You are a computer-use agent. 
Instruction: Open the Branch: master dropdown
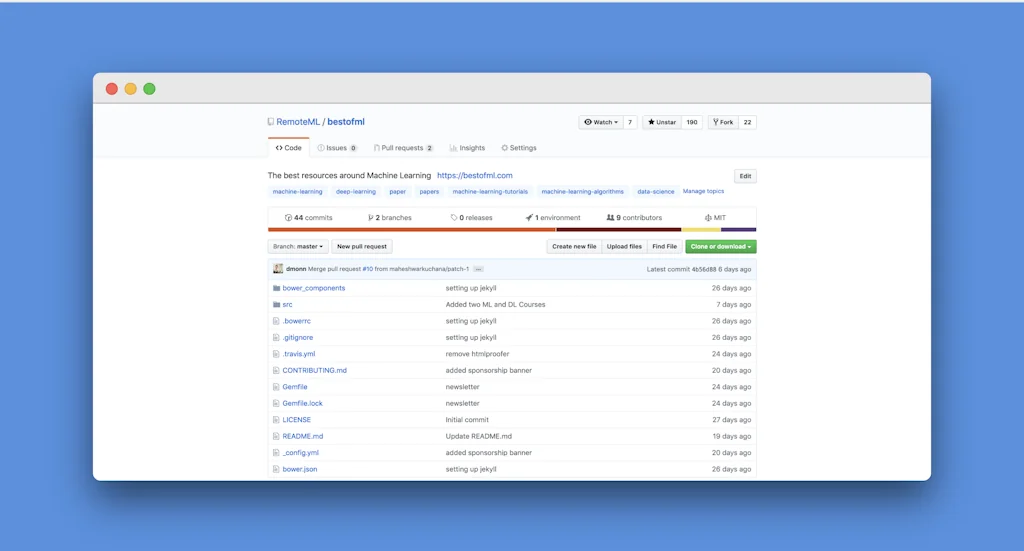(x=298, y=247)
